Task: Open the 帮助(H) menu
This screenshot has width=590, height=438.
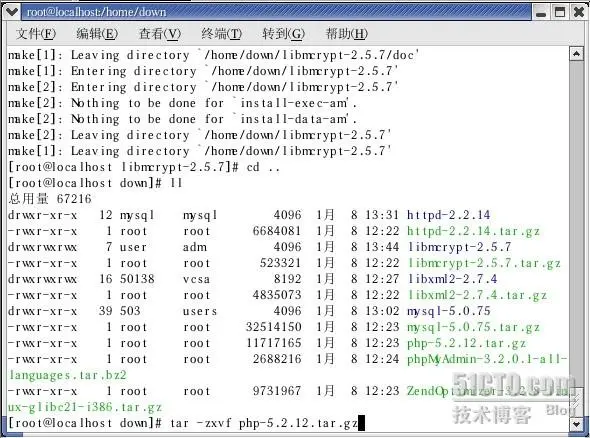Action: tap(346, 34)
